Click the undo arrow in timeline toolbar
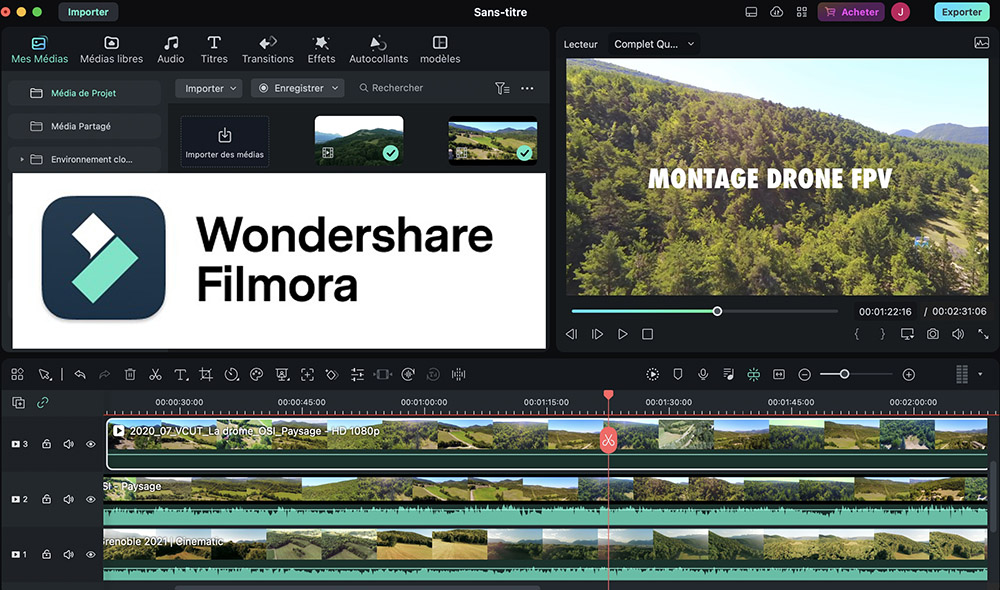This screenshot has width=1000, height=590. pyautogui.click(x=80, y=375)
